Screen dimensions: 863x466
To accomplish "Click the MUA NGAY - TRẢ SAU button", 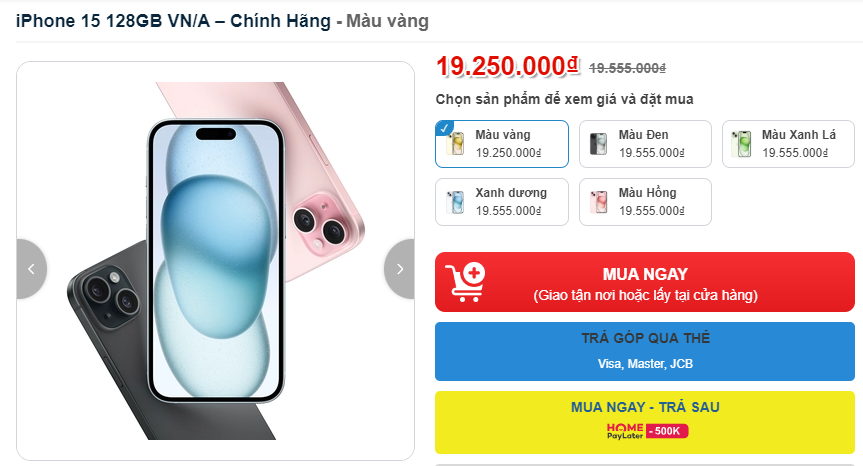I will (645, 423).
